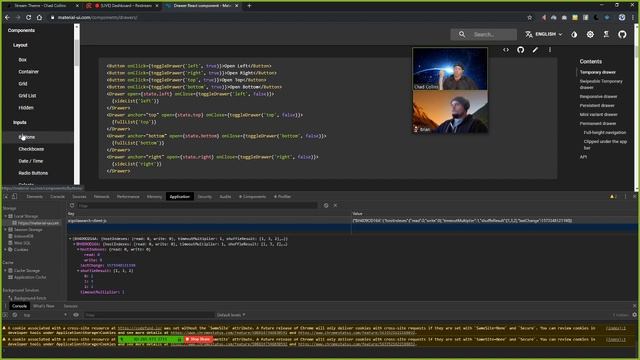Jump to Temporary drawer in Contents
This screenshot has height=360, width=640.
point(598,72)
